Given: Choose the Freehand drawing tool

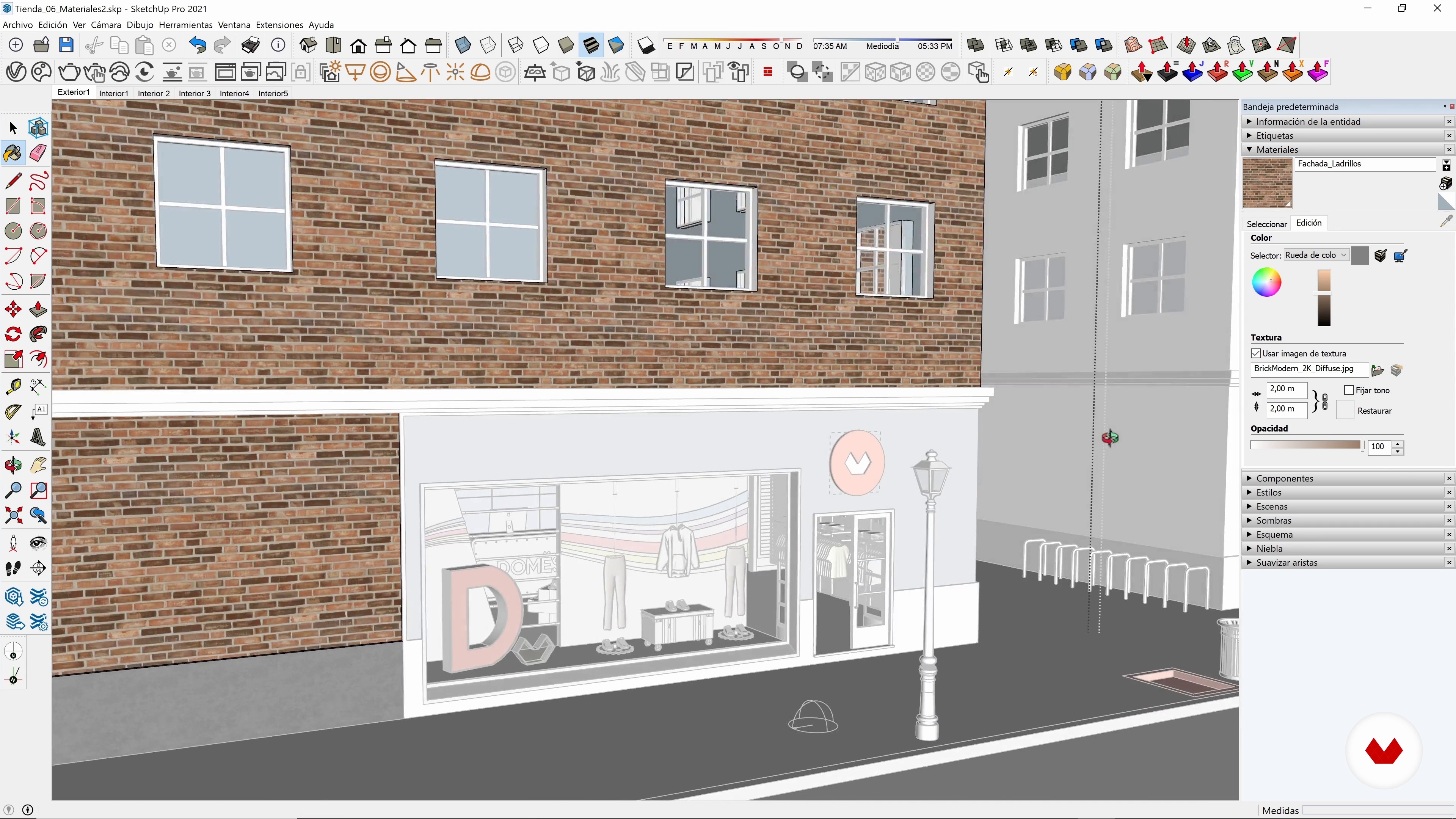Looking at the screenshot, I should 38,182.
